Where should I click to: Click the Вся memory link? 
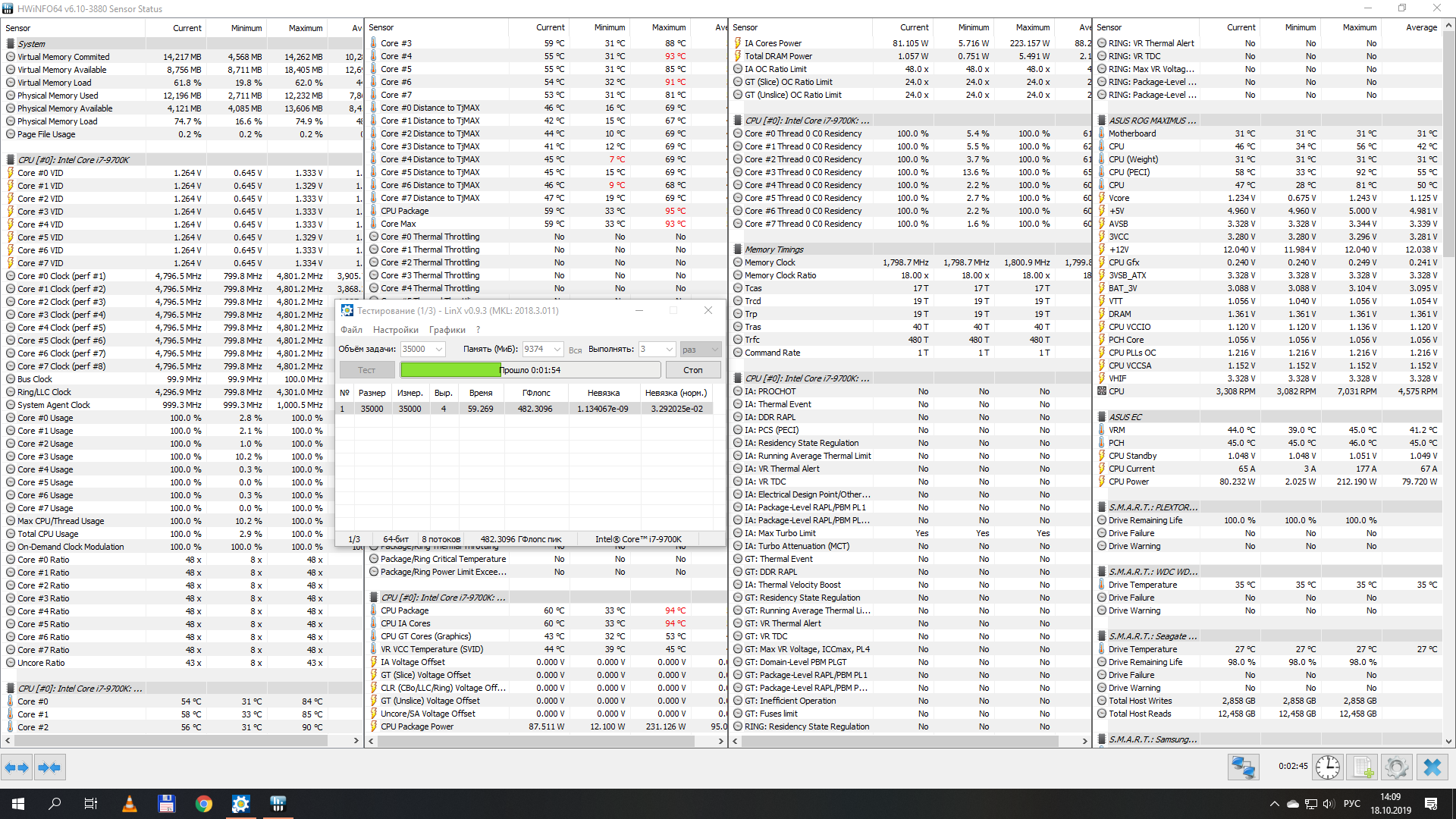[x=575, y=350]
